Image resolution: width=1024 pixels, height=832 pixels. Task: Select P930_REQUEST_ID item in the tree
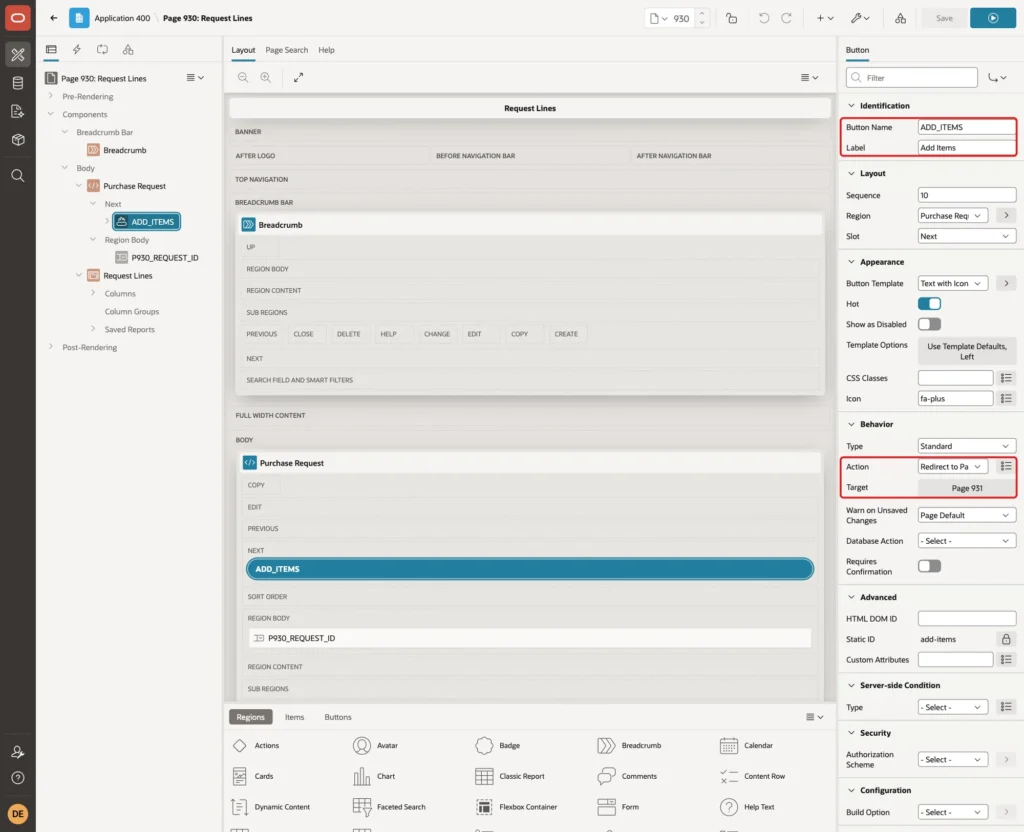click(165, 258)
